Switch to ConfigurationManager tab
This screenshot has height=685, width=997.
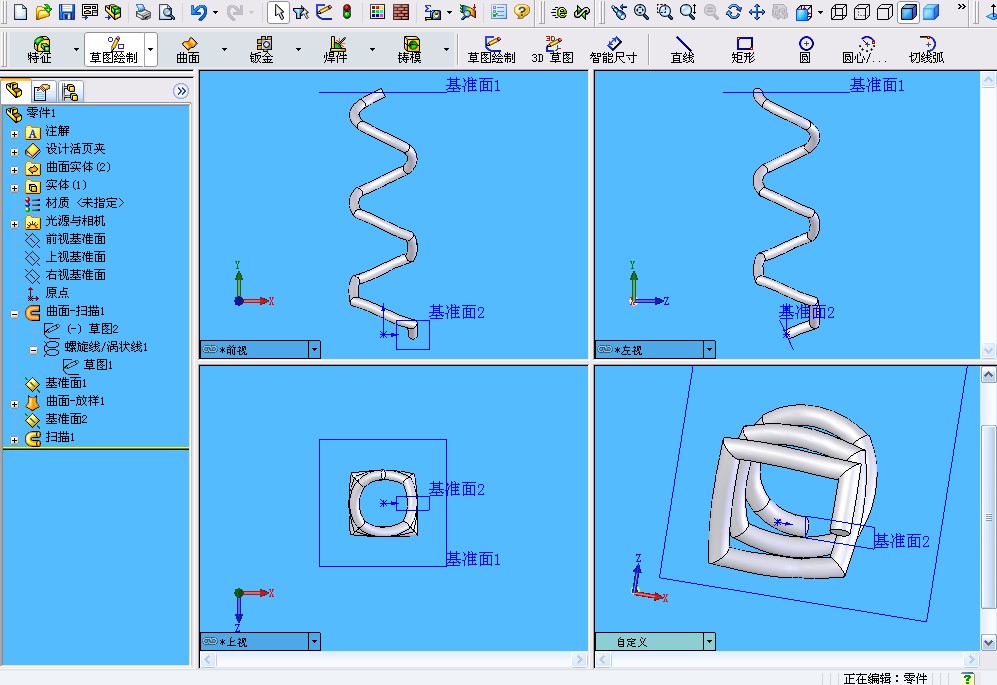pyautogui.click(x=70, y=92)
